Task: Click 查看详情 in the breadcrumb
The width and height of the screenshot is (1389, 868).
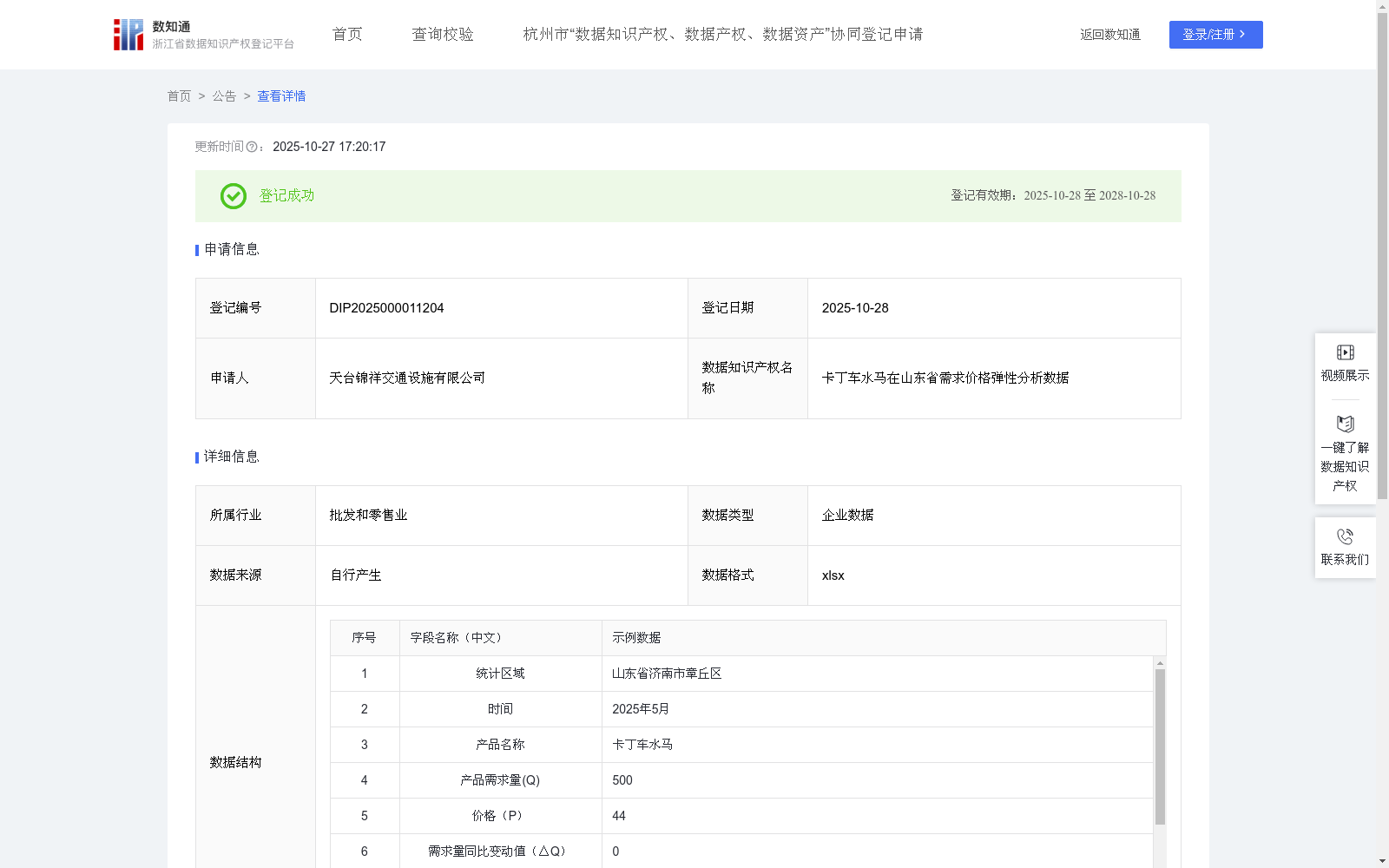Action: tap(281, 96)
